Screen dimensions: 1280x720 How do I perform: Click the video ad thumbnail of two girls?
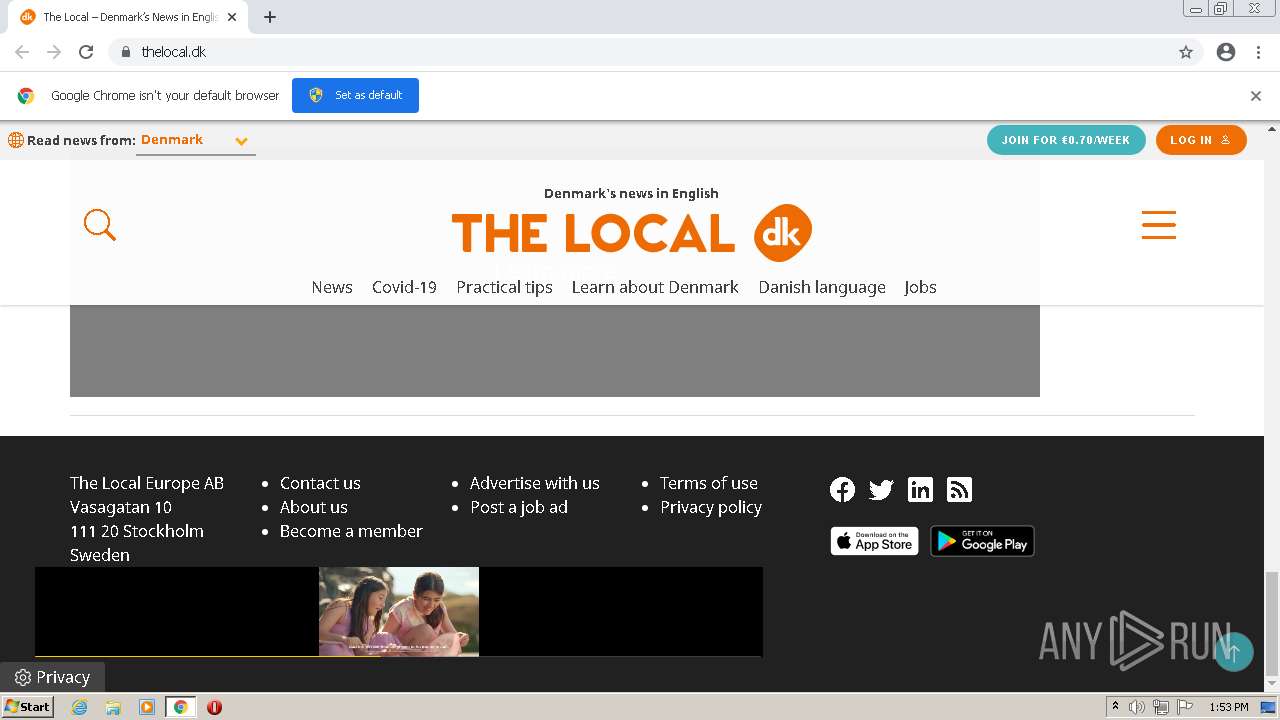tap(399, 611)
